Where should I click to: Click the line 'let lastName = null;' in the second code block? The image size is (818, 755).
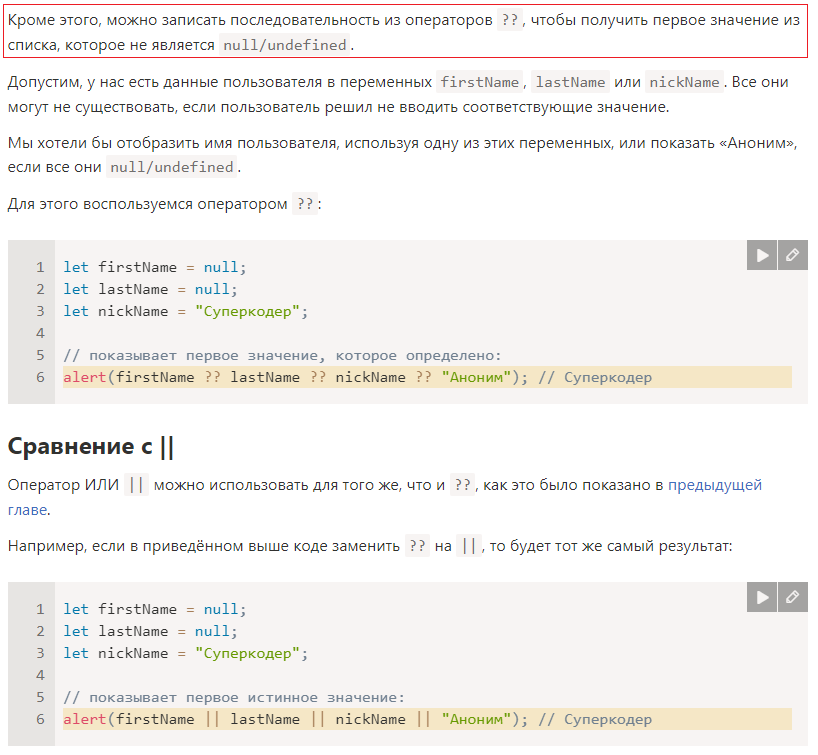150,631
